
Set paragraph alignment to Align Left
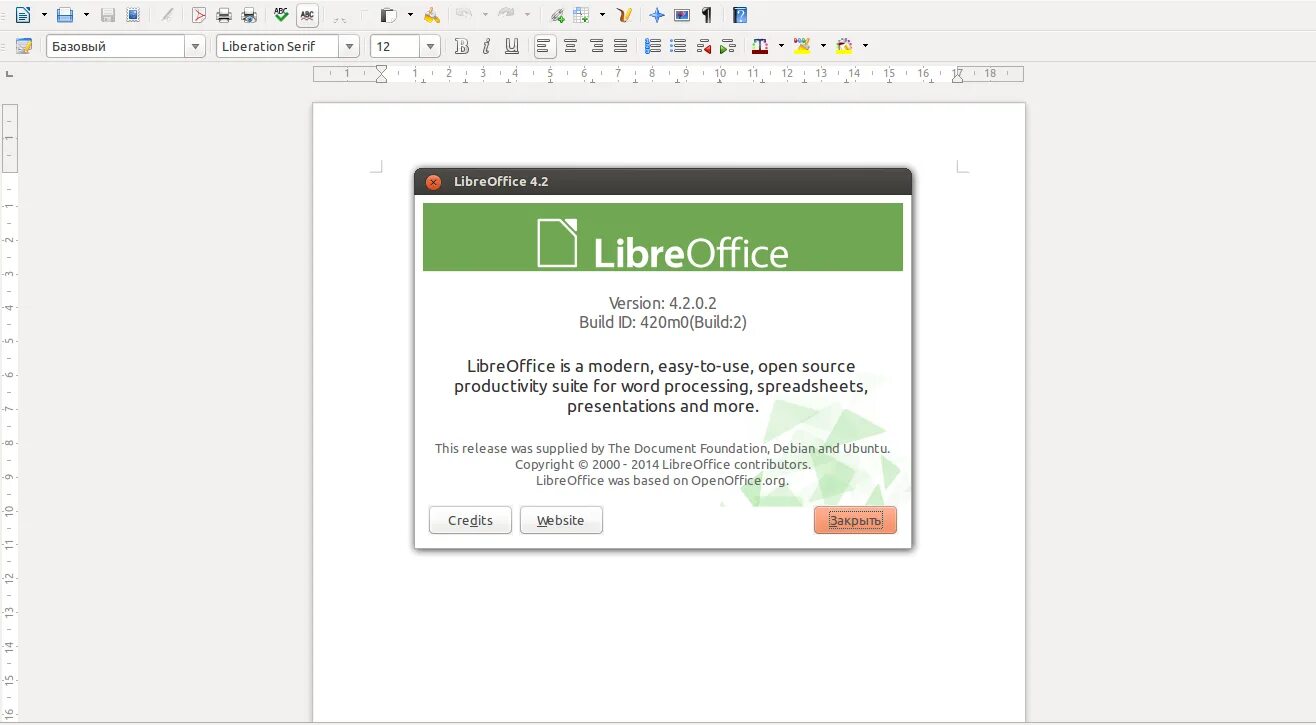coord(544,46)
